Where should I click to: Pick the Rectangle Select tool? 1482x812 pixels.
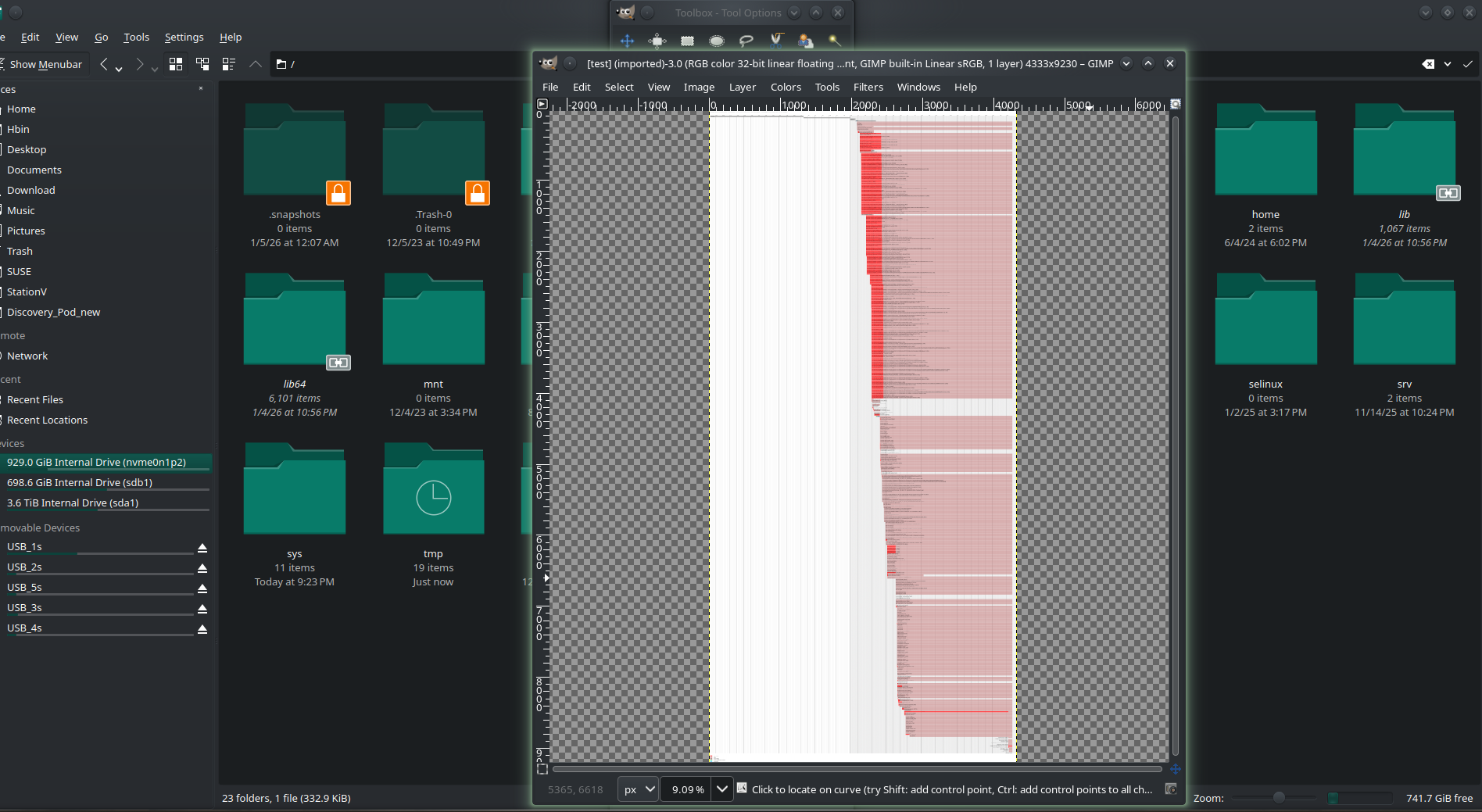687,41
